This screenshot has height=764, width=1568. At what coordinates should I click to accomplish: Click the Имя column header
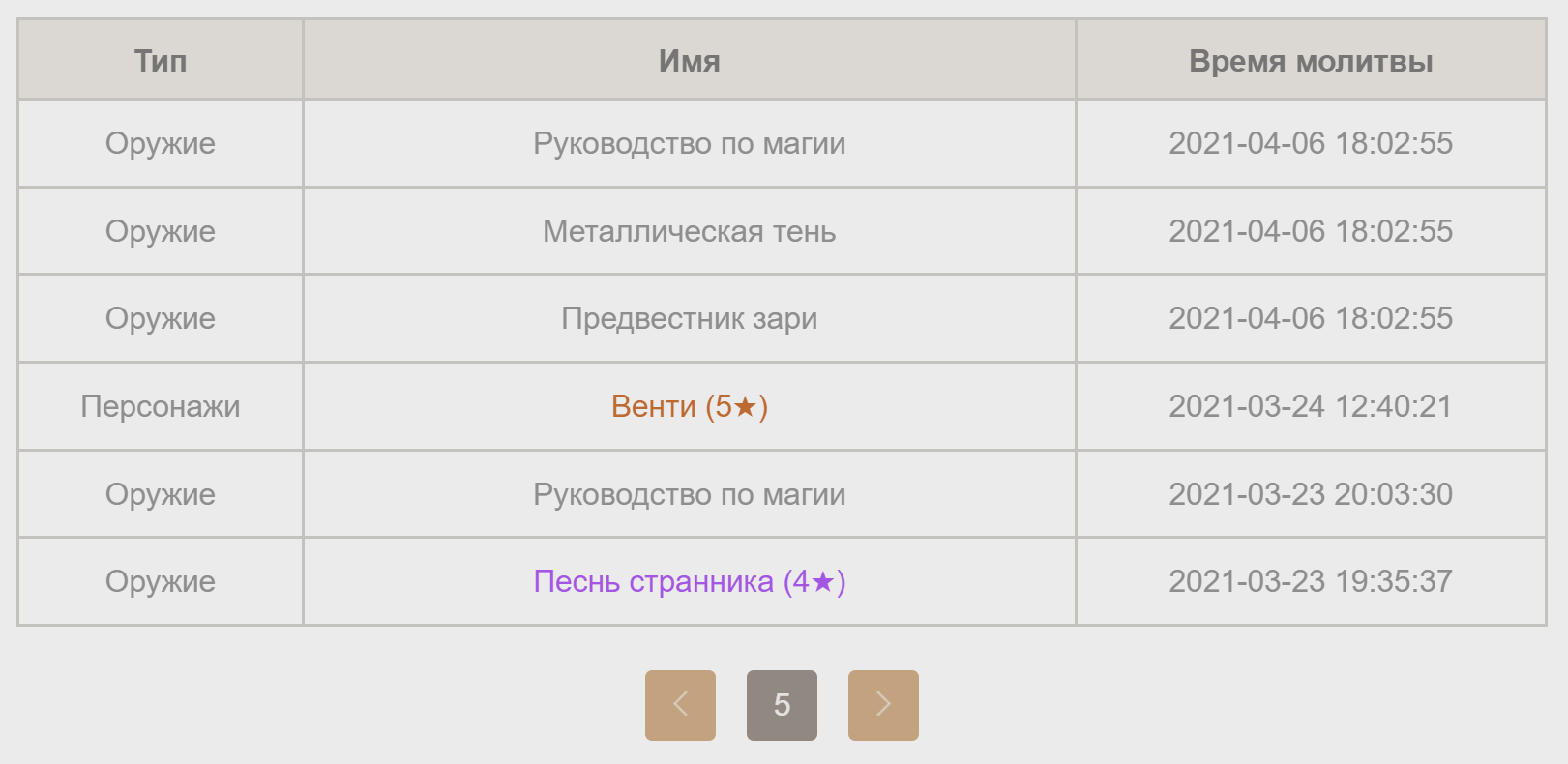(x=689, y=61)
